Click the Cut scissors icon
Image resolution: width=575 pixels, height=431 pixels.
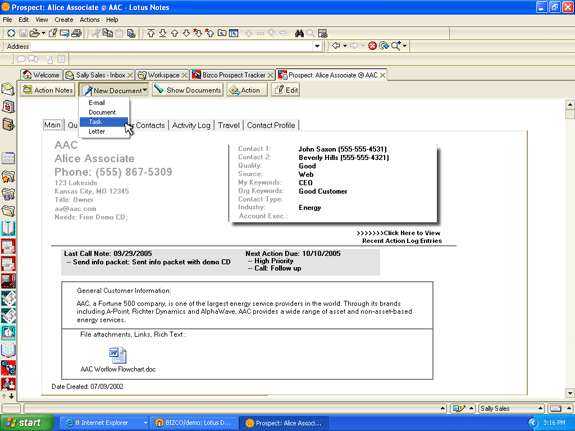[96, 33]
